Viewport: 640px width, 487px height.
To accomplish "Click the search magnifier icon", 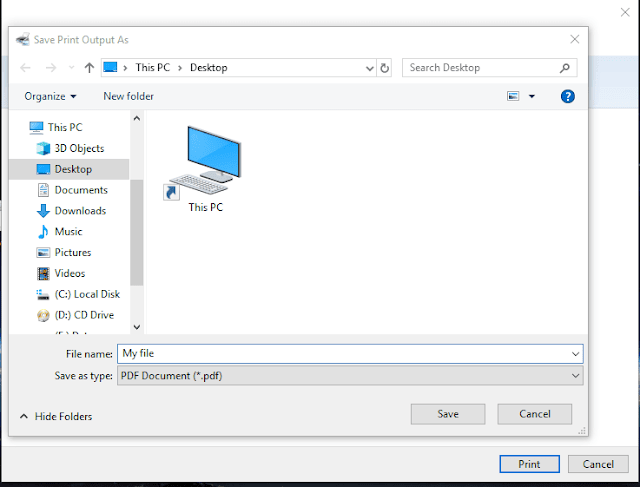I will (x=565, y=68).
